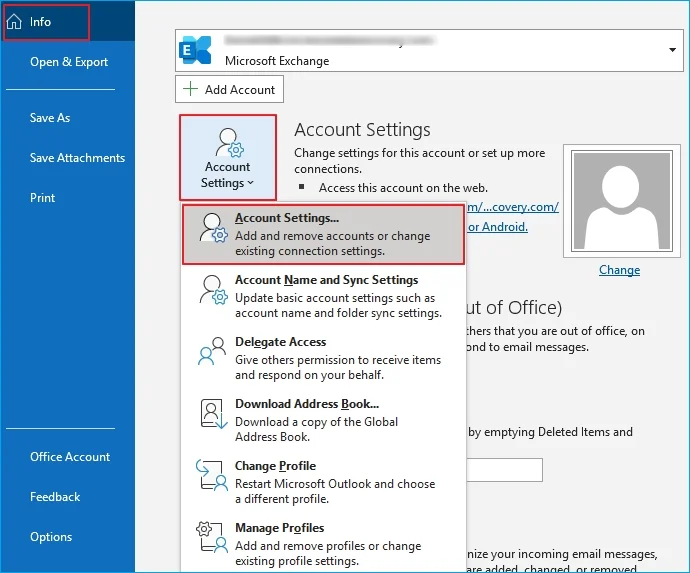690x573 pixels.
Task: Click the Account Settings menu item icon
Action: pos(213,227)
